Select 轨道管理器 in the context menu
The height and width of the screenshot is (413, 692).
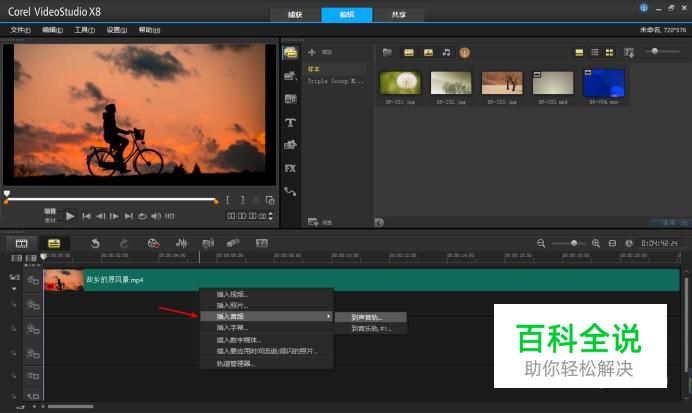[236, 363]
